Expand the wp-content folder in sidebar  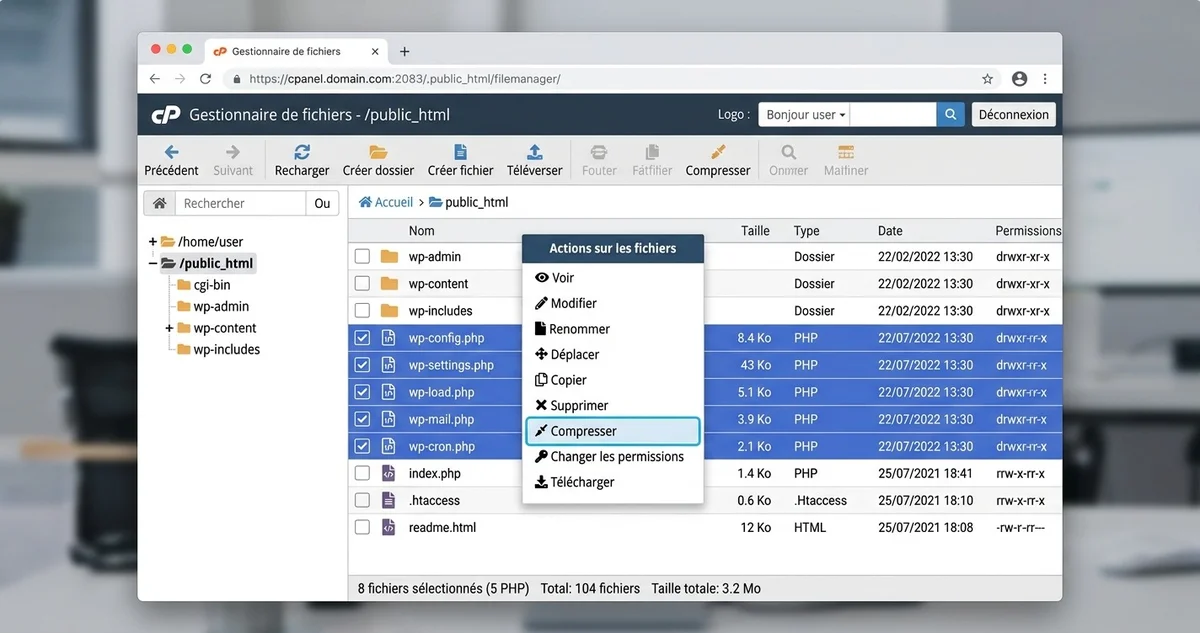(170, 327)
